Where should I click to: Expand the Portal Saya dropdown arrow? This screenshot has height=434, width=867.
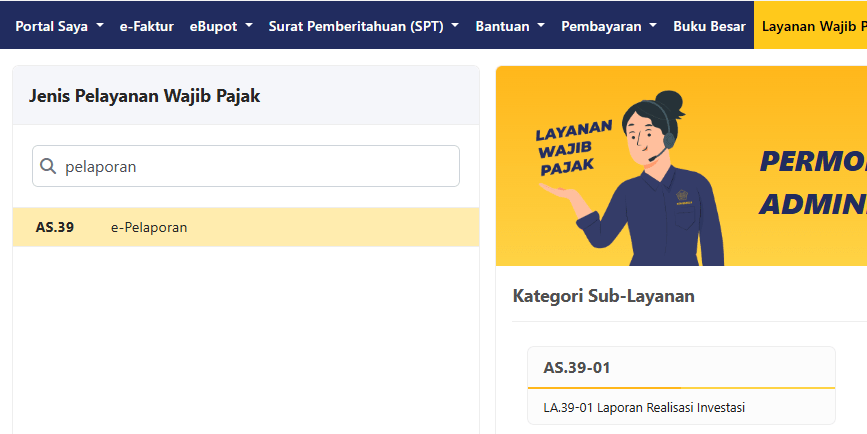click(x=99, y=26)
